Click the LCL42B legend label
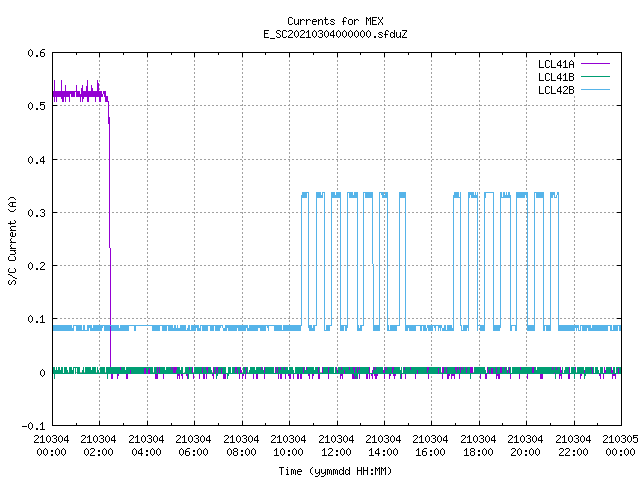Viewport: 640px width, 480px height. (x=556, y=90)
